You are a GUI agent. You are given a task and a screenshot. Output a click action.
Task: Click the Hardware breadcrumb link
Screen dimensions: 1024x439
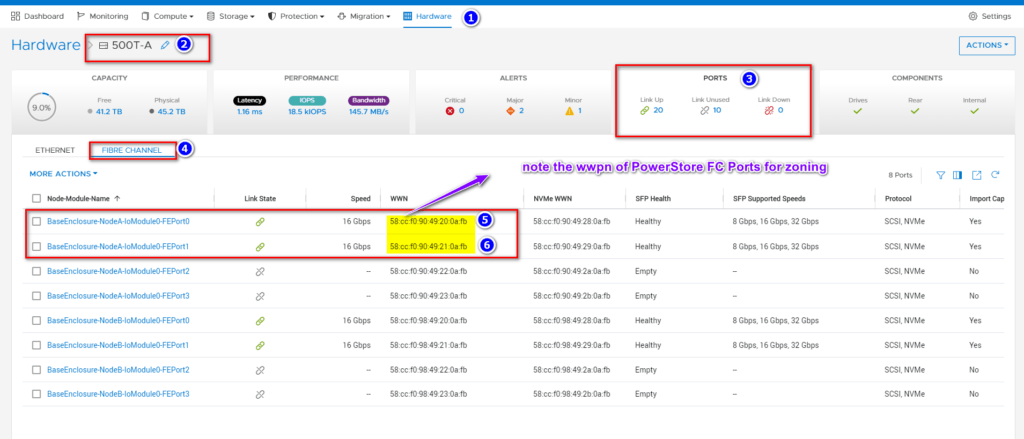pyautogui.click(x=46, y=45)
